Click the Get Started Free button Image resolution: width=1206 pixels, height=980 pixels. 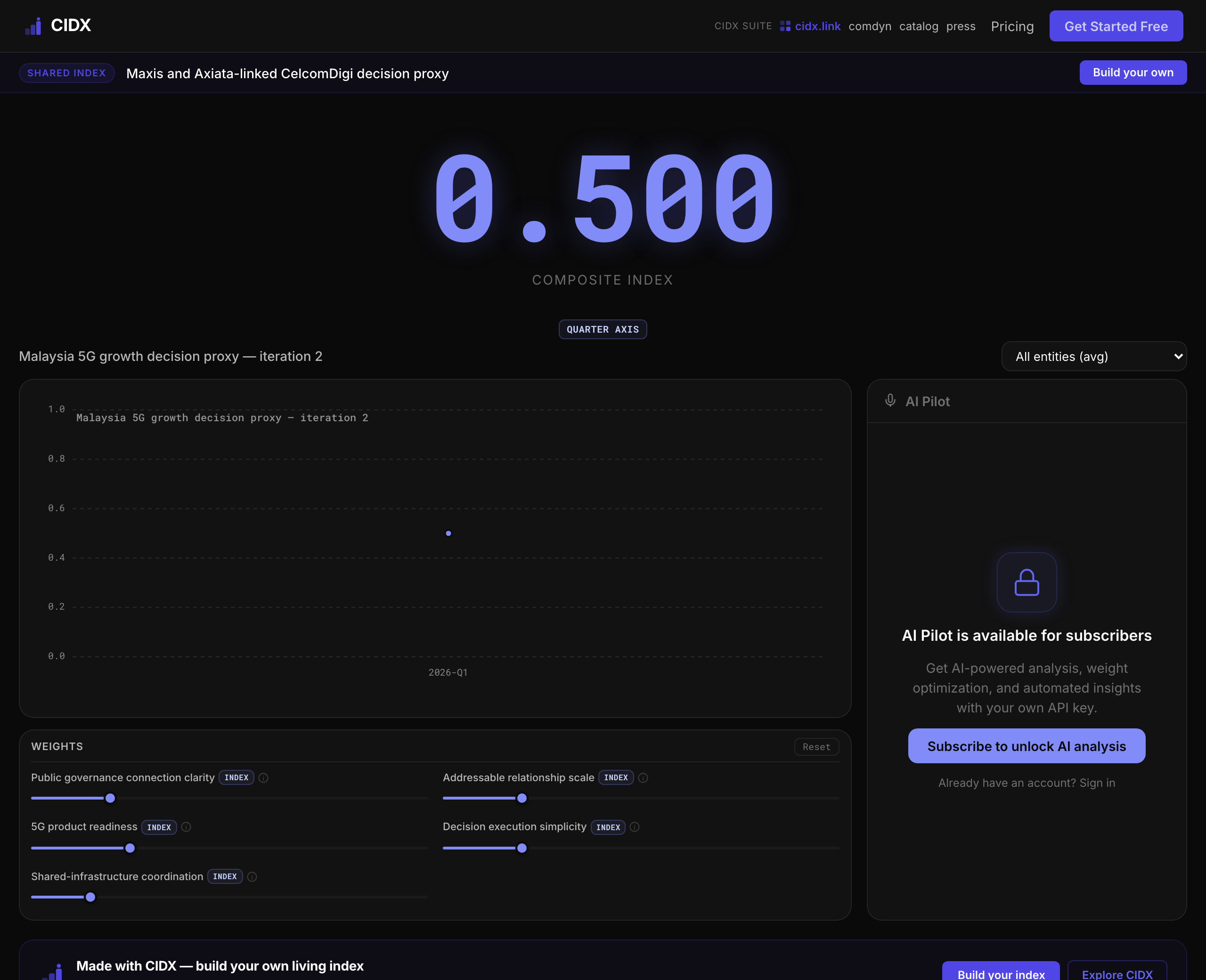(x=1116, y=26)
